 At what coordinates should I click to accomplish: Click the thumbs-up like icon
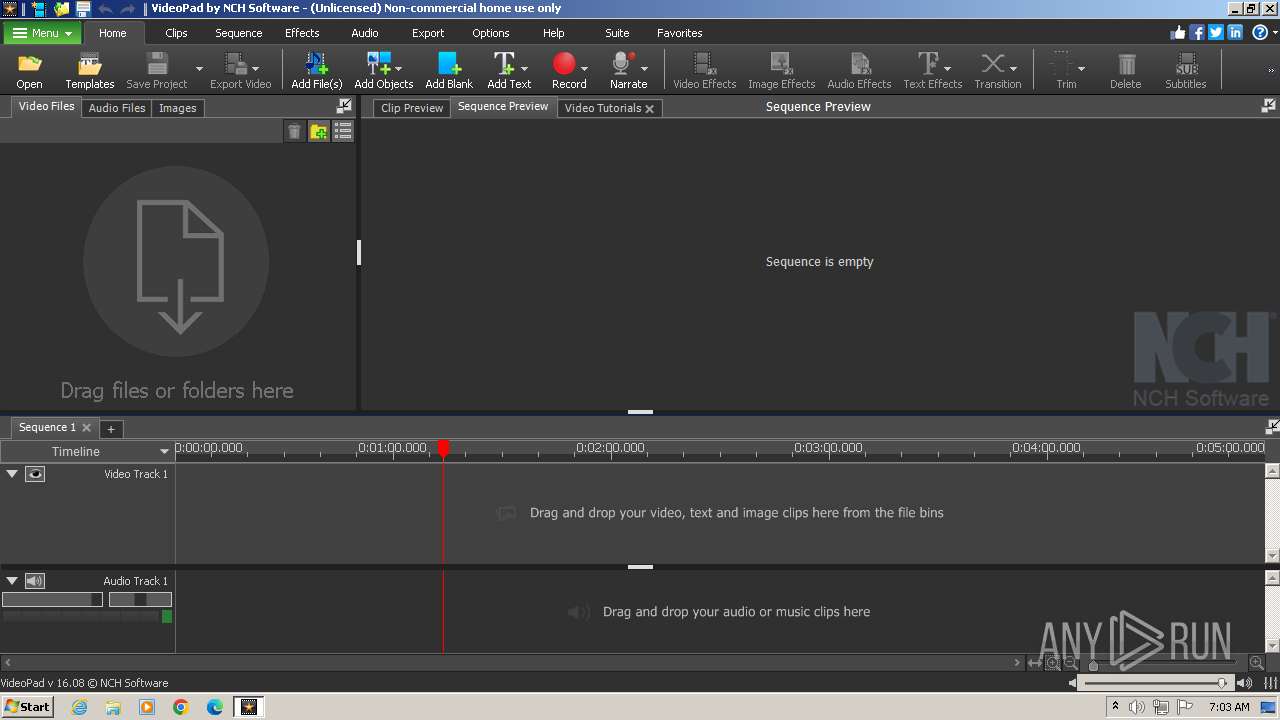tap(1178, 32)
